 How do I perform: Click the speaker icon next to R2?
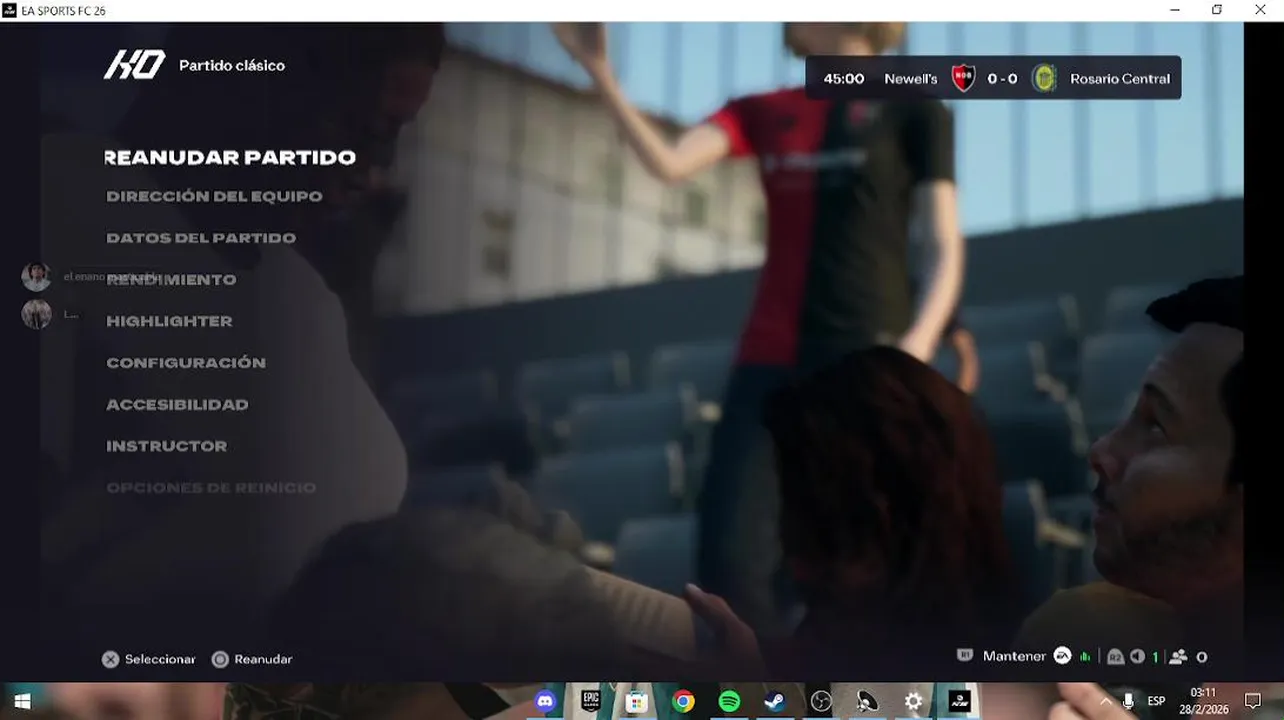point(1137,657)
